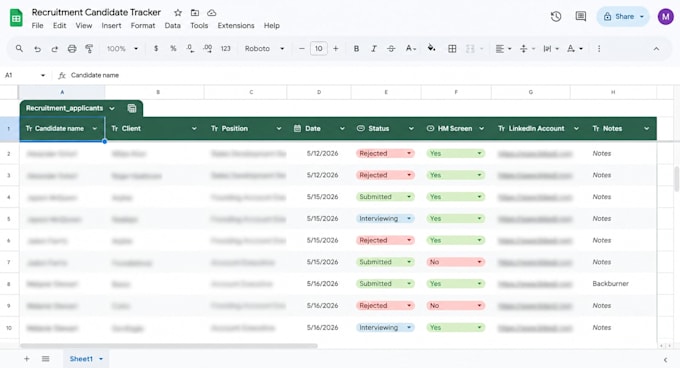Click the horizontal scrollbar
The image size is (680, 368).
coord(169,346)
